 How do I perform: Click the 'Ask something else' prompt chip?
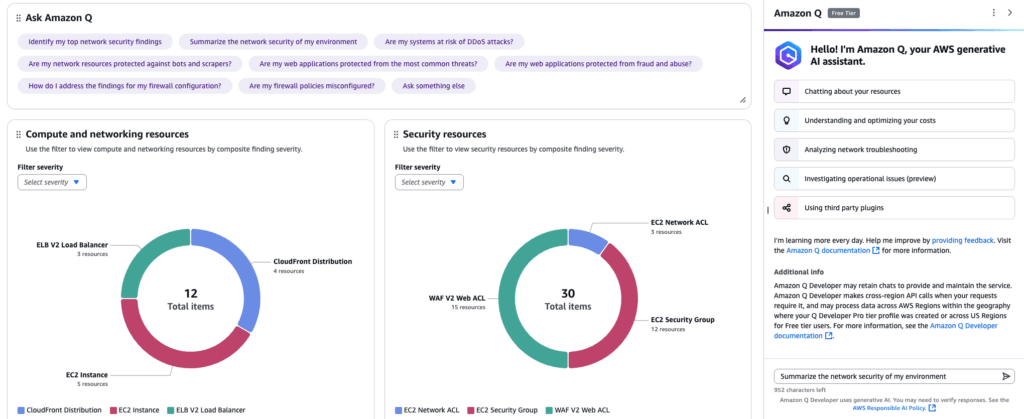click(x=433, y=86)
